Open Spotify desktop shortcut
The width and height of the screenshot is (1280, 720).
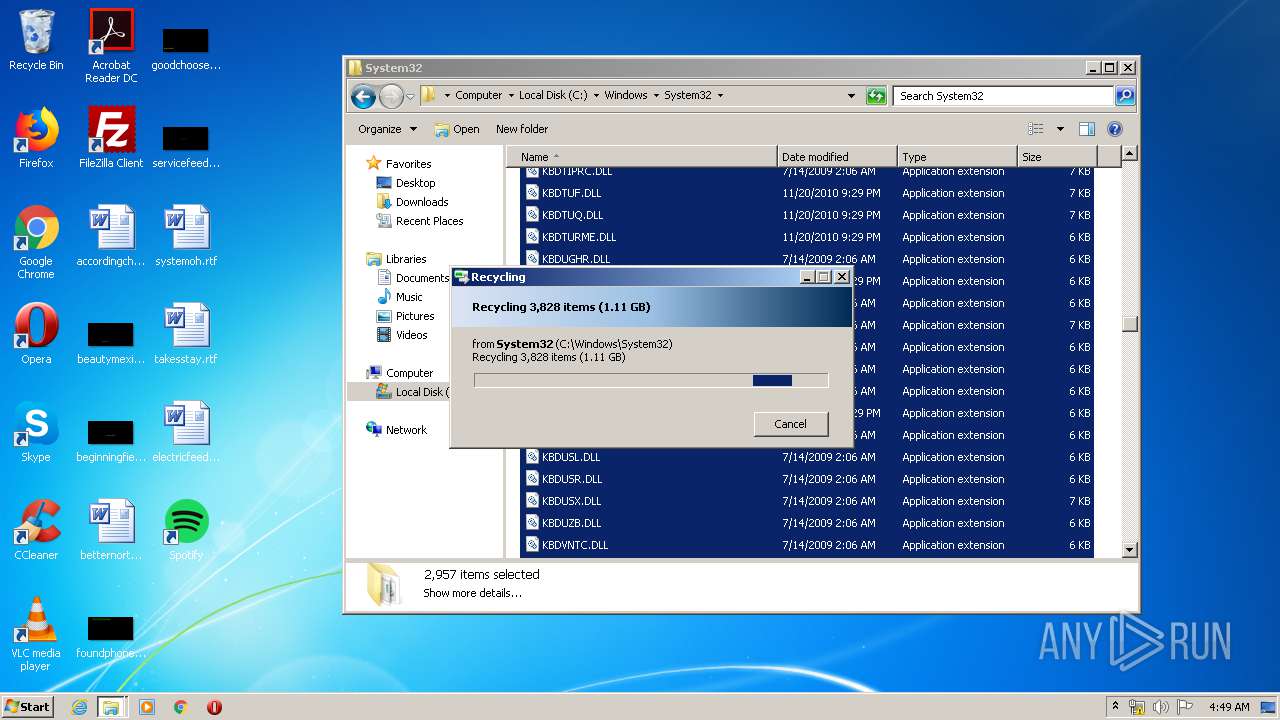[x=186, y=531]
